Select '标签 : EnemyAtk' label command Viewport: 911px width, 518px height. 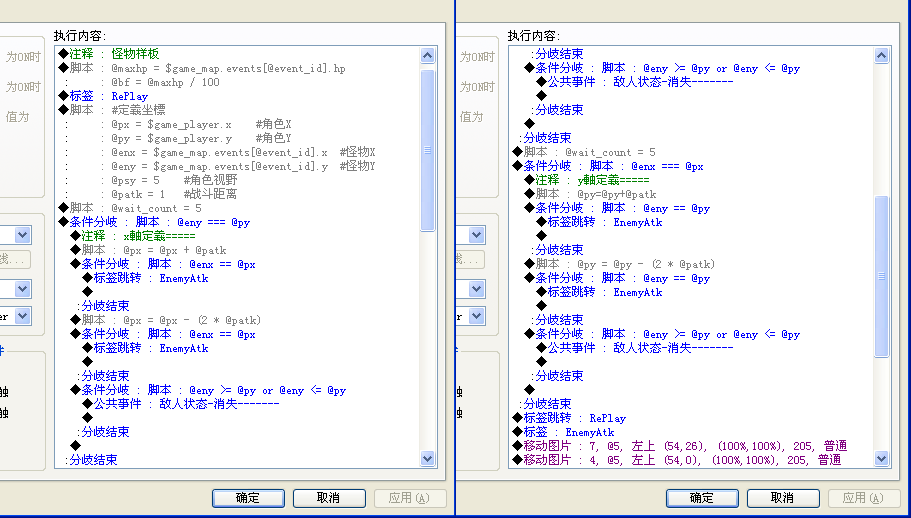[x=563, y=432]
